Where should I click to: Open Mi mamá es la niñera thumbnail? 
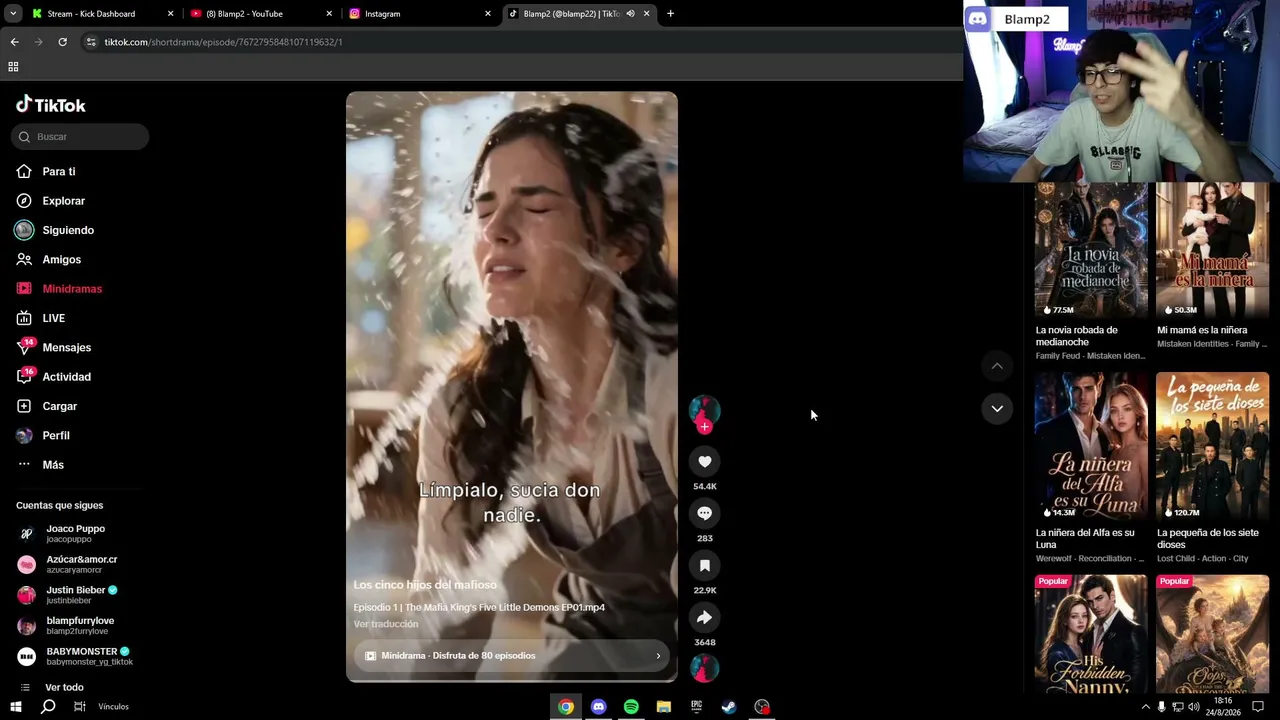[x=1212, y=250]
